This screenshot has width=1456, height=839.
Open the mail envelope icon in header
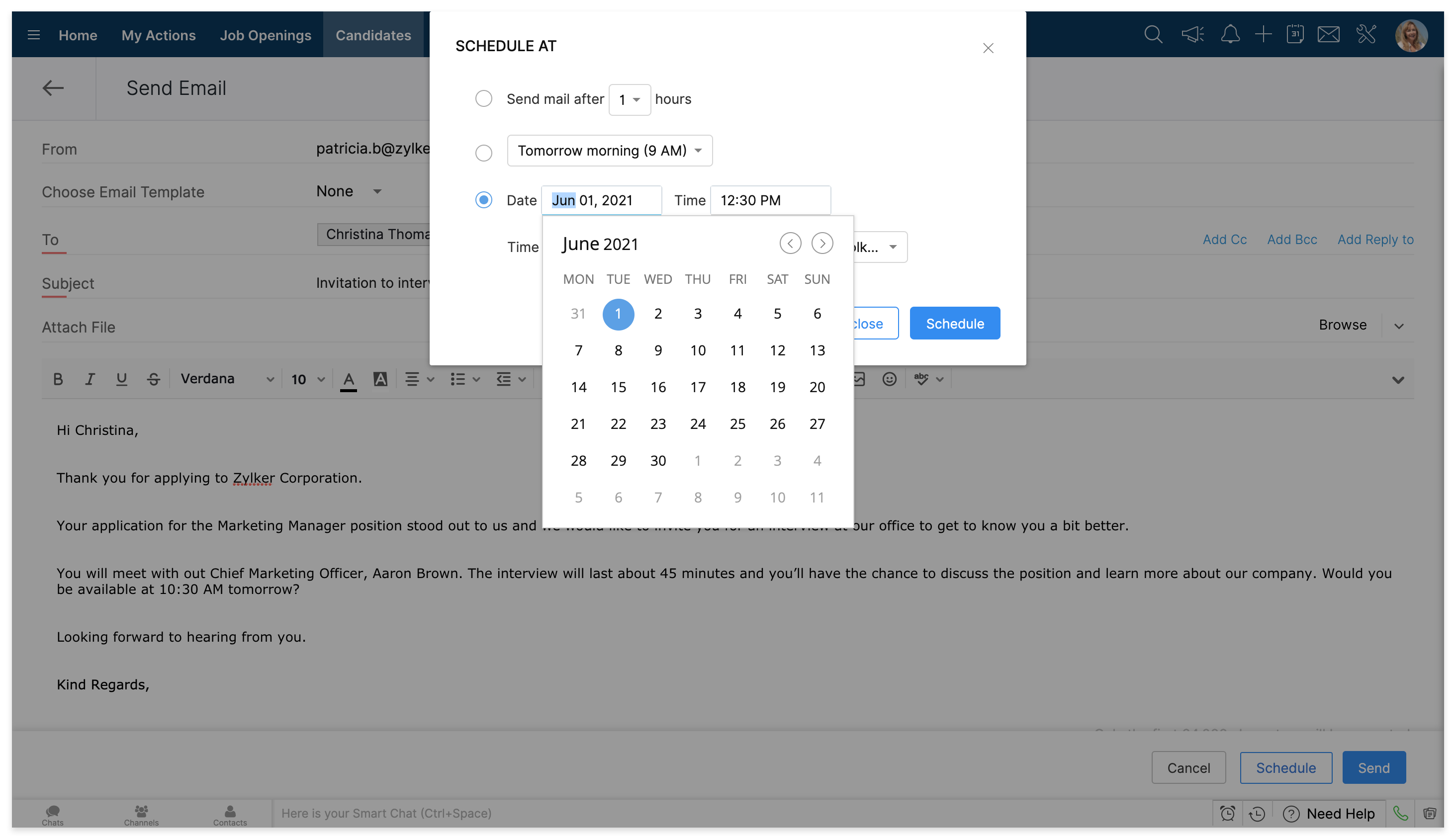(1328, 35)
